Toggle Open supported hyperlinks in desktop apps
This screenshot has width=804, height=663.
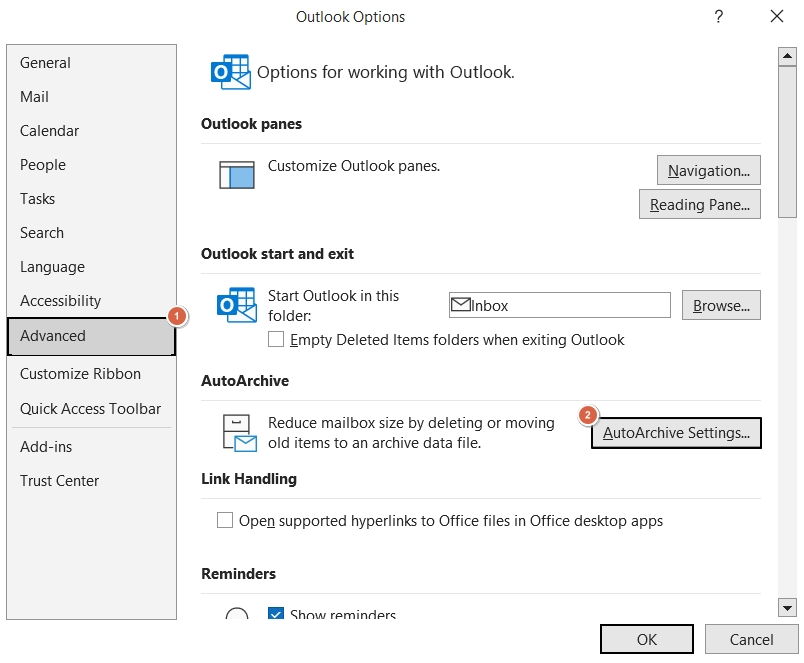pyautogui.click(x=225, y=520)
